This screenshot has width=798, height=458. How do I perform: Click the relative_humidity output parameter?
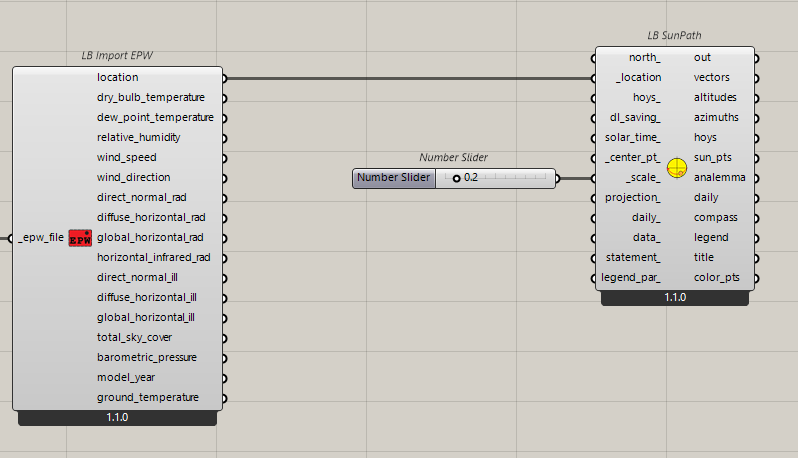pyautogui.click(x=141, y=137)
